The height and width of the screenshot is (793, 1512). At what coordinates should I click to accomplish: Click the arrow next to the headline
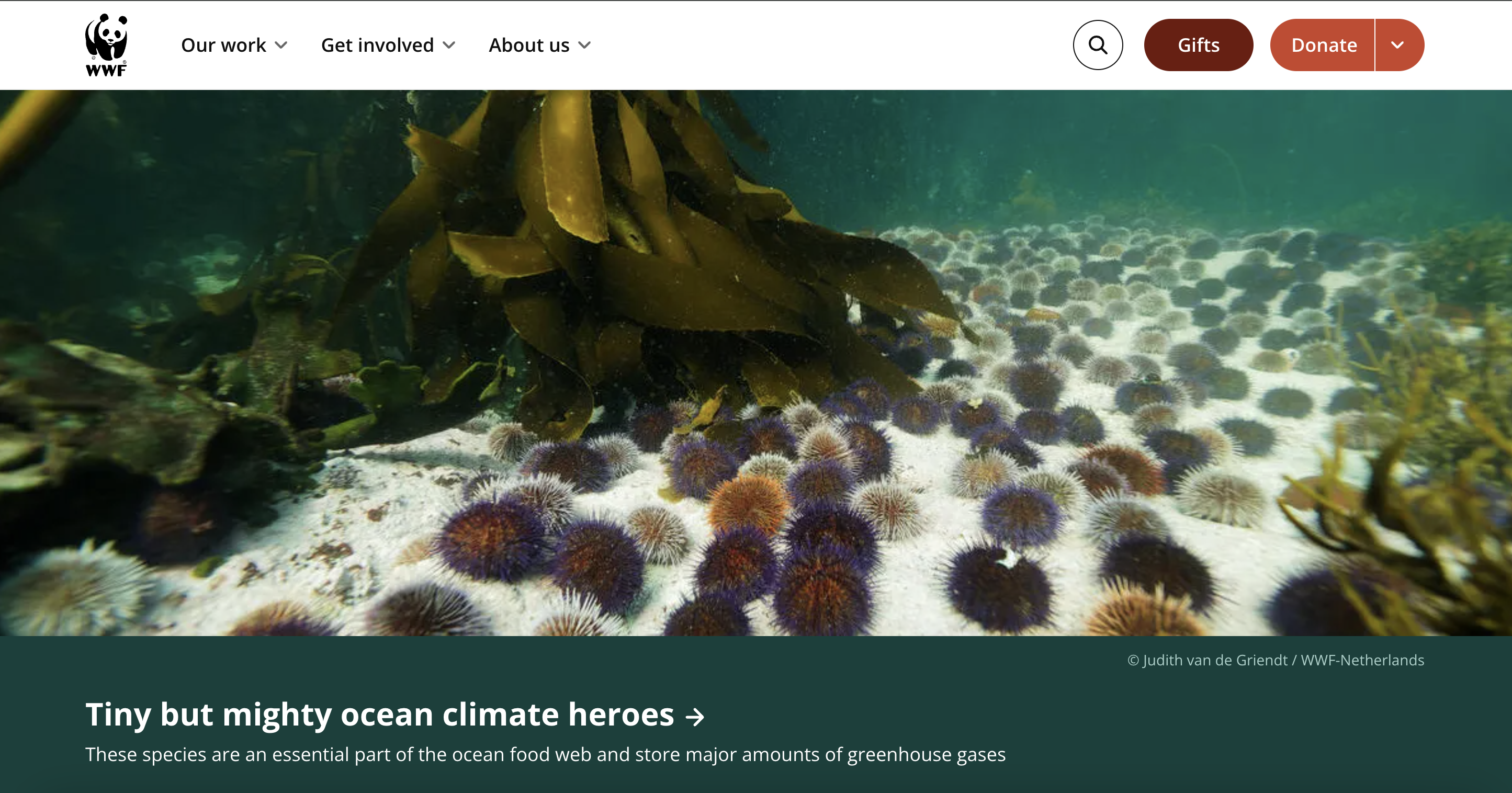(695, 717)
